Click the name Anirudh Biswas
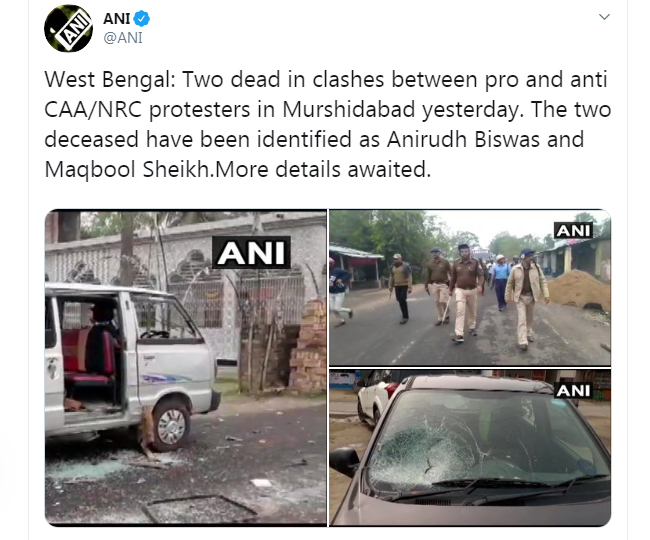 [x=463, y=140]
